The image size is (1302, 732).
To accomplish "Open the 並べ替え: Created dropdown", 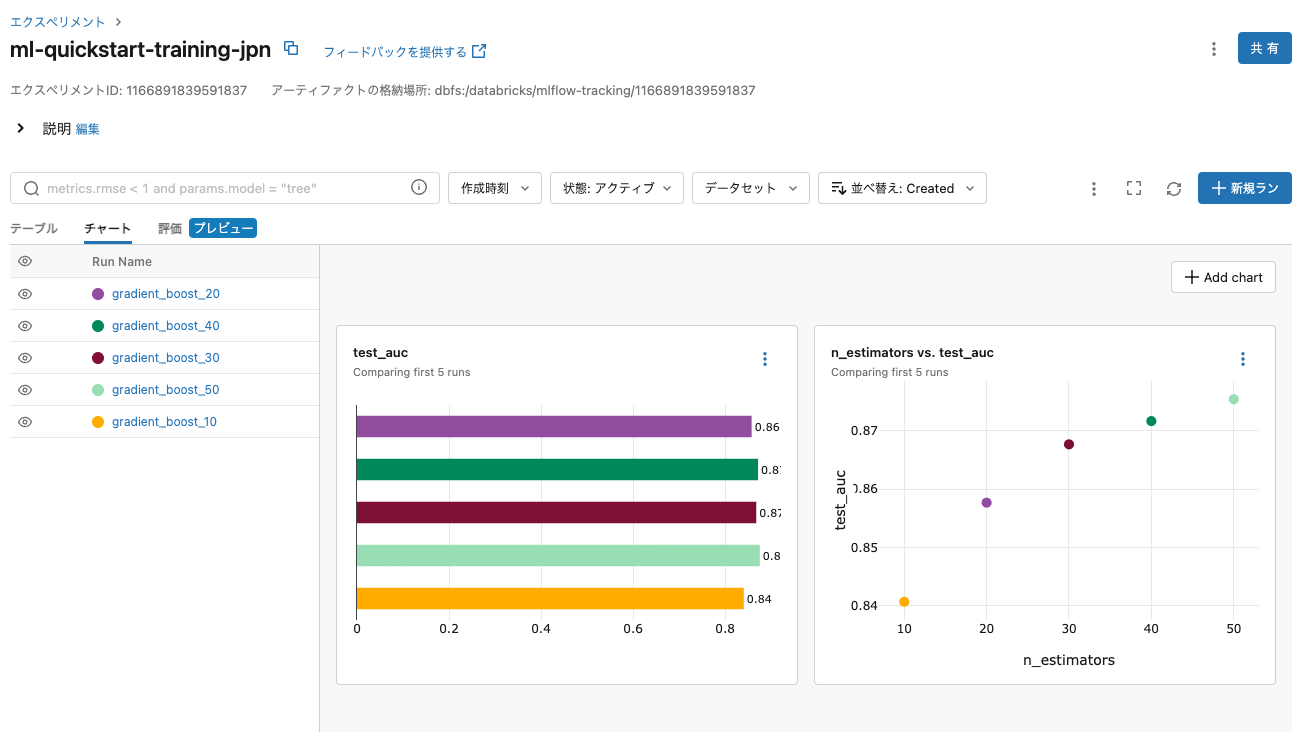I will tap(902, 188).
